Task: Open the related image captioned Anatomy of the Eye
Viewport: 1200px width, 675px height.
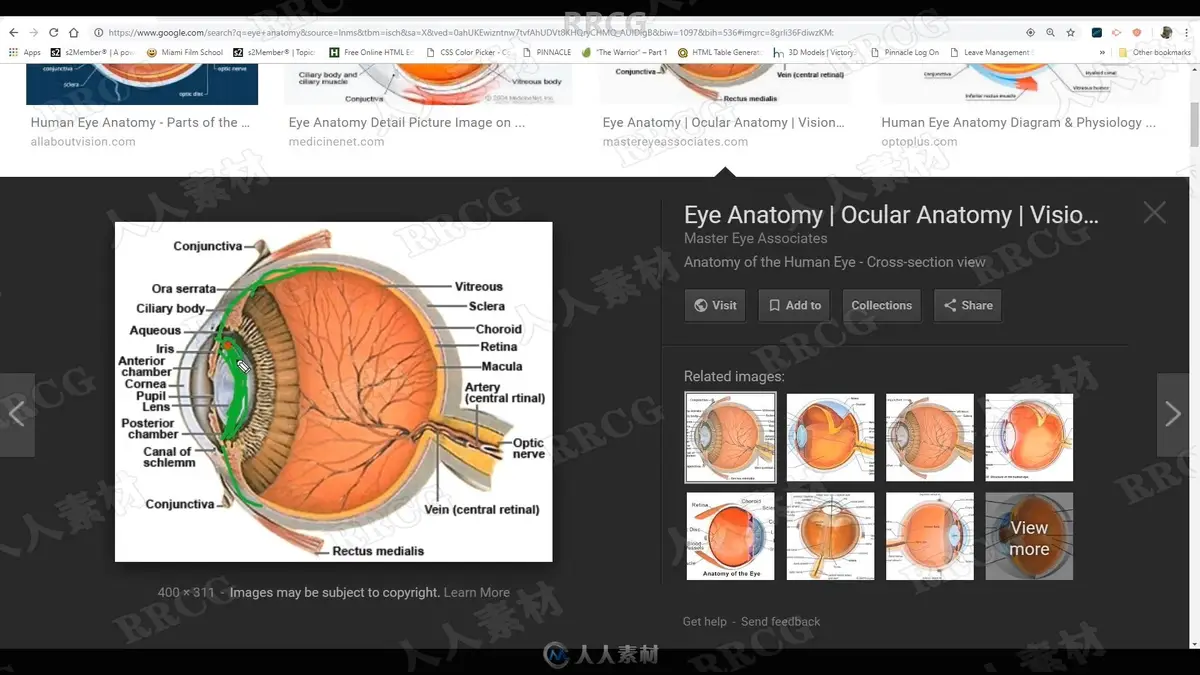Action: click(x=730, y=536)
